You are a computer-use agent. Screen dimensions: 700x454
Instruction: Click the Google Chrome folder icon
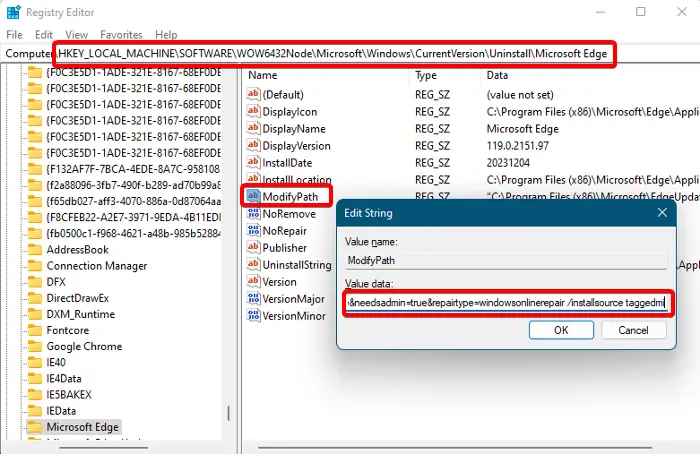click(34, 346)
